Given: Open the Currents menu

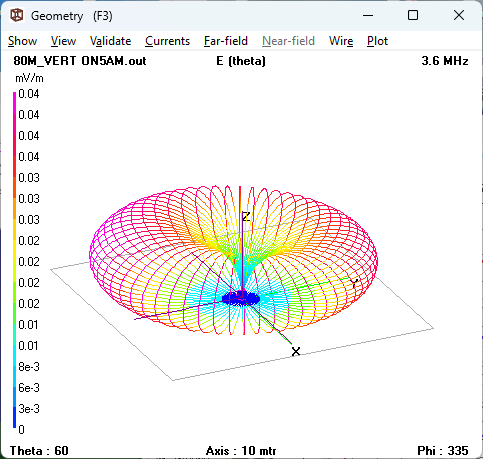Looking at the screenshot, I should (x=167, y=41).
